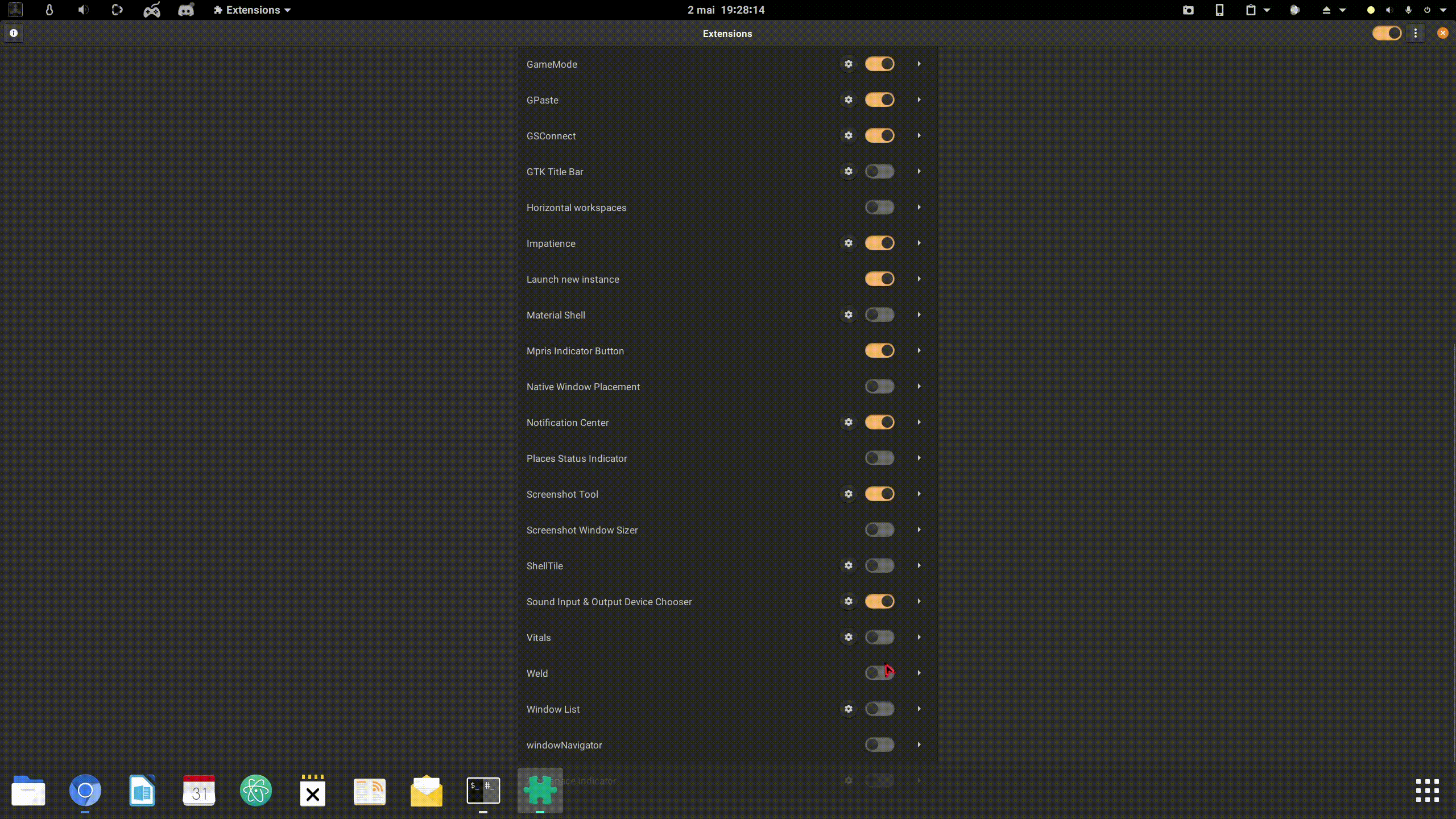The image size is (1456, 819).
Task: Enable the Weld extension
Action: click(x=879, y=673)
